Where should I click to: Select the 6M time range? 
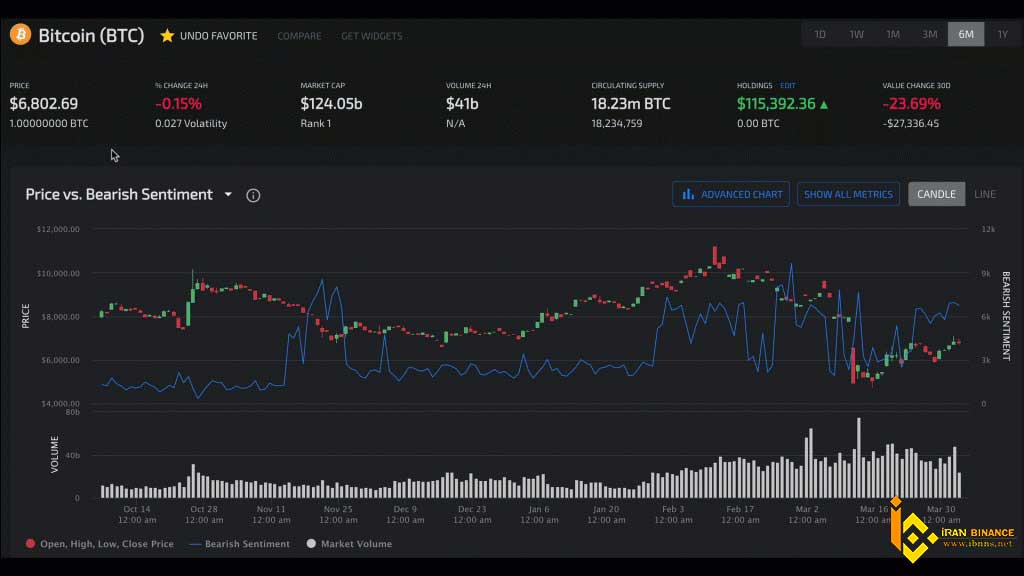966,34
